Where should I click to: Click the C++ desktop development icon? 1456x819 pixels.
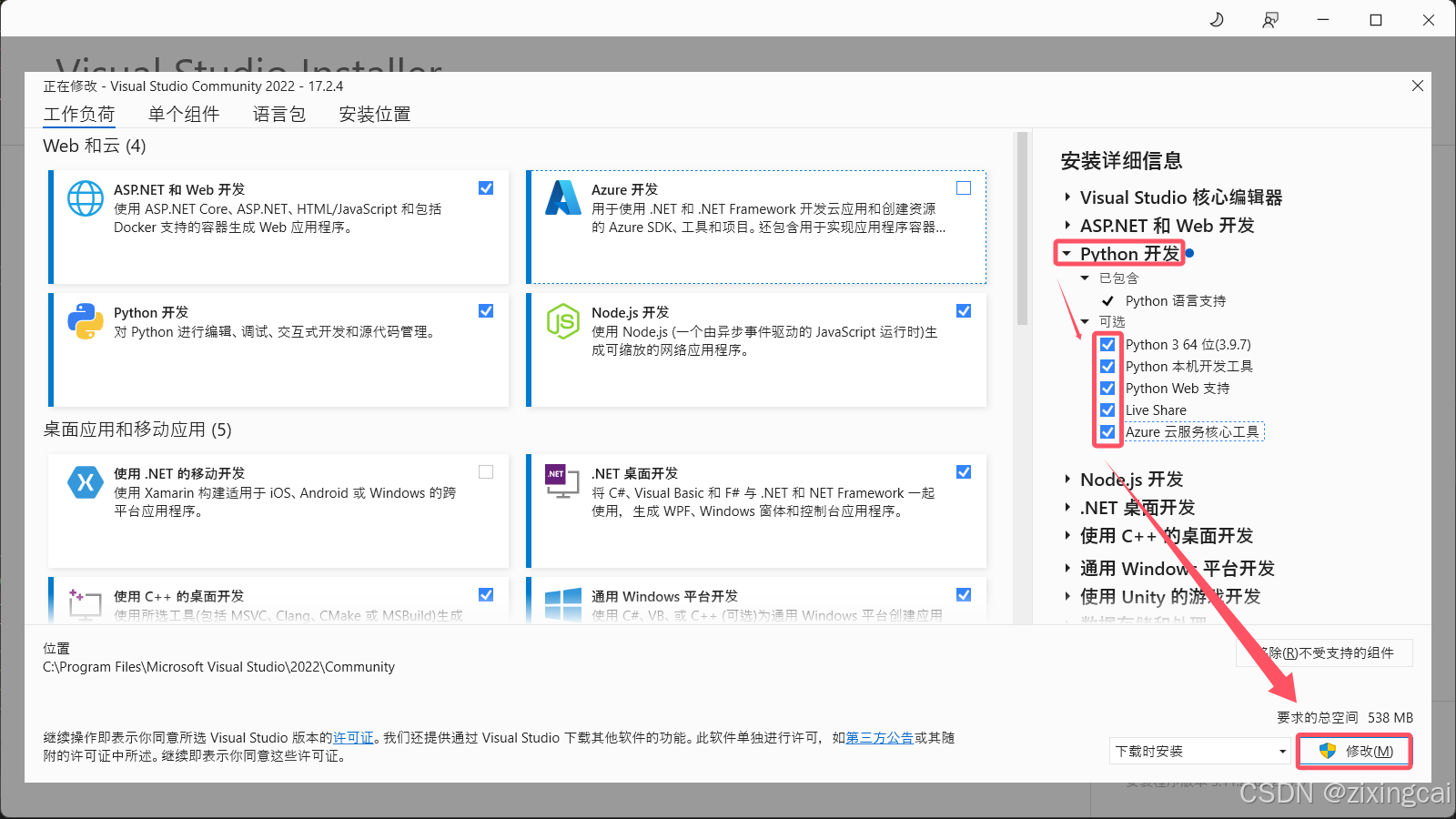point(85,604)
